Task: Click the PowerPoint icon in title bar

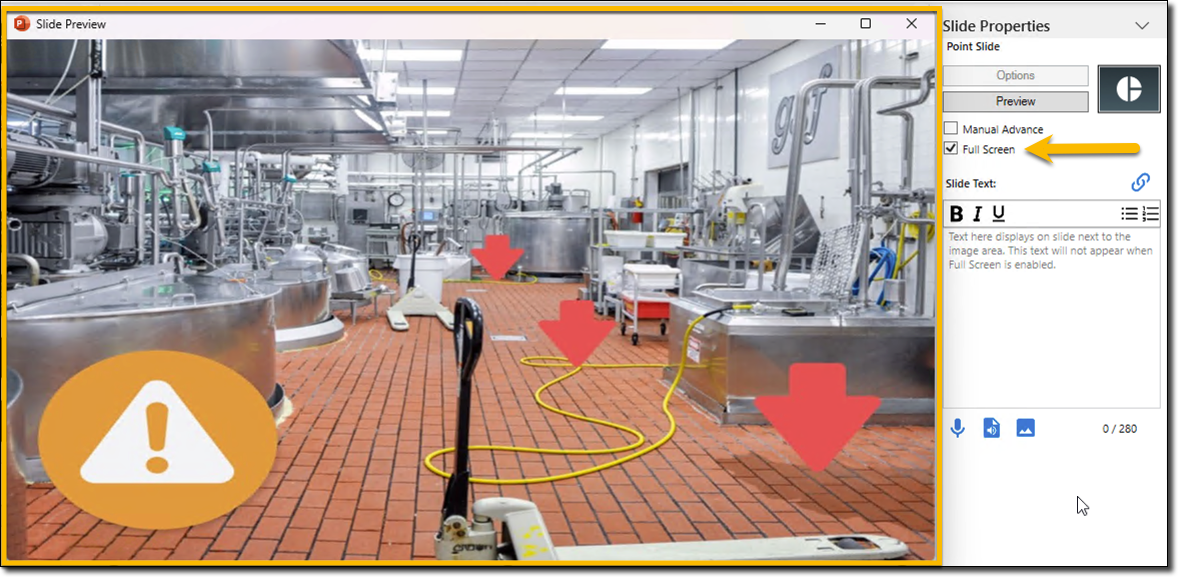Action: [x=21, y=24]
